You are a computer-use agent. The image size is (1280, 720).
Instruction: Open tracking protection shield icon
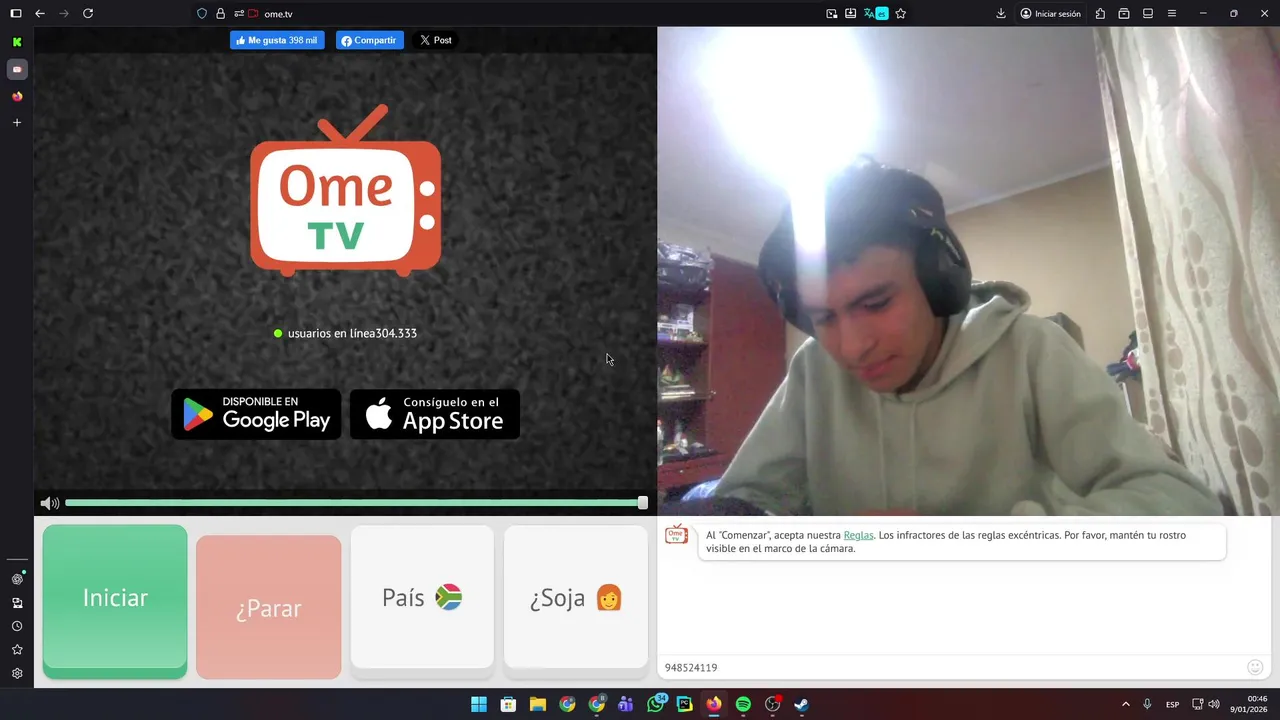coord(202,14)
